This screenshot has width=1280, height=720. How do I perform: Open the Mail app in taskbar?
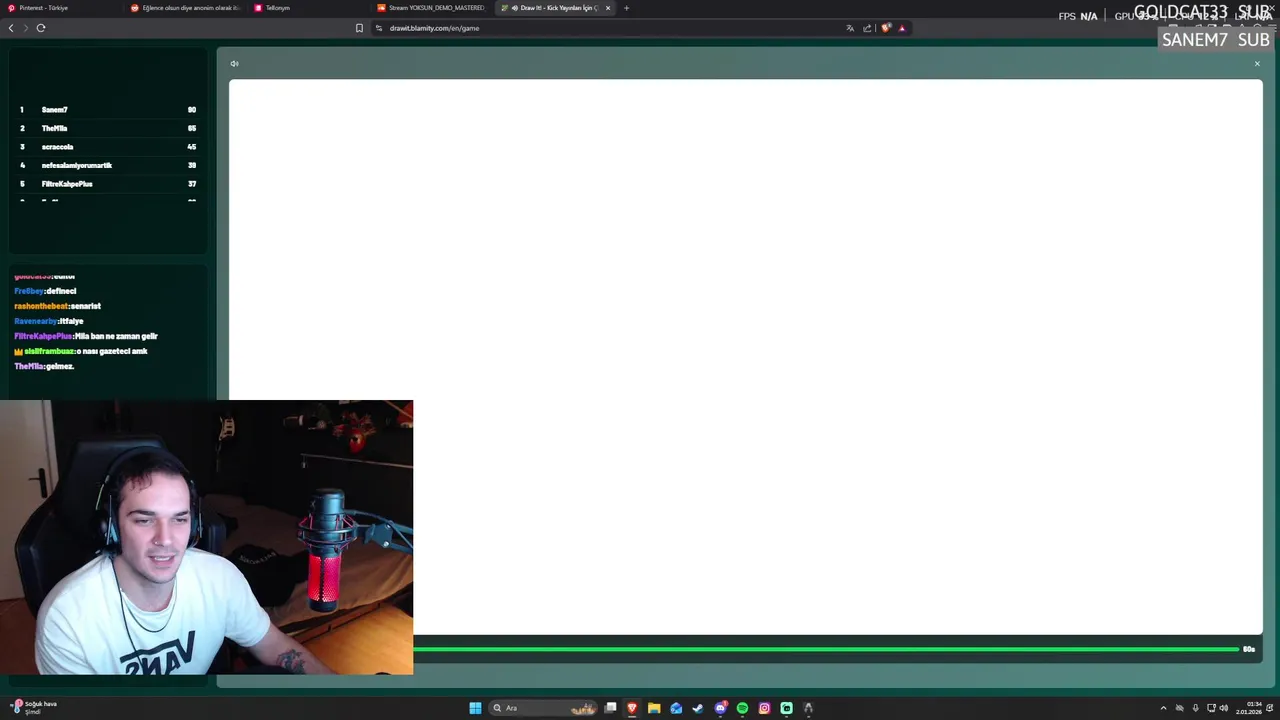click(676, 708)
